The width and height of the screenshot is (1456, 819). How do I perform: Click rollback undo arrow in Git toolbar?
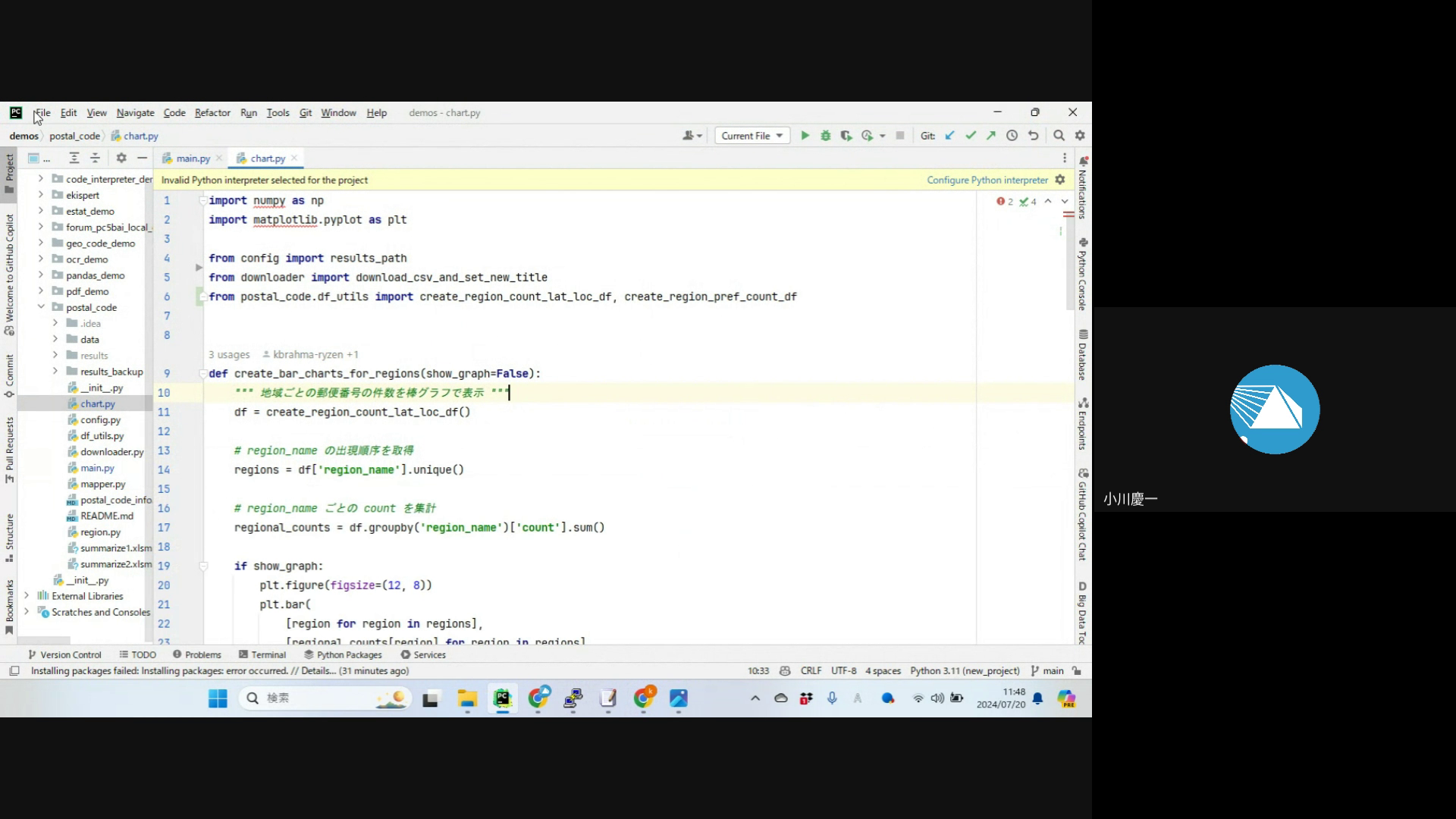[x=1033, y=136]
